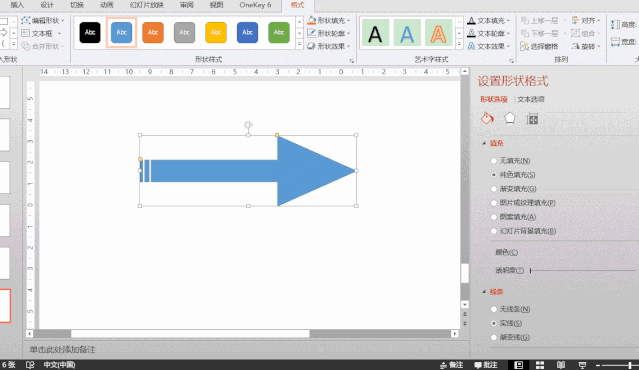Switch to Slide Sorter view icon
The height and width of the screenshot is (370, 639).
click(x=540, y=365)
